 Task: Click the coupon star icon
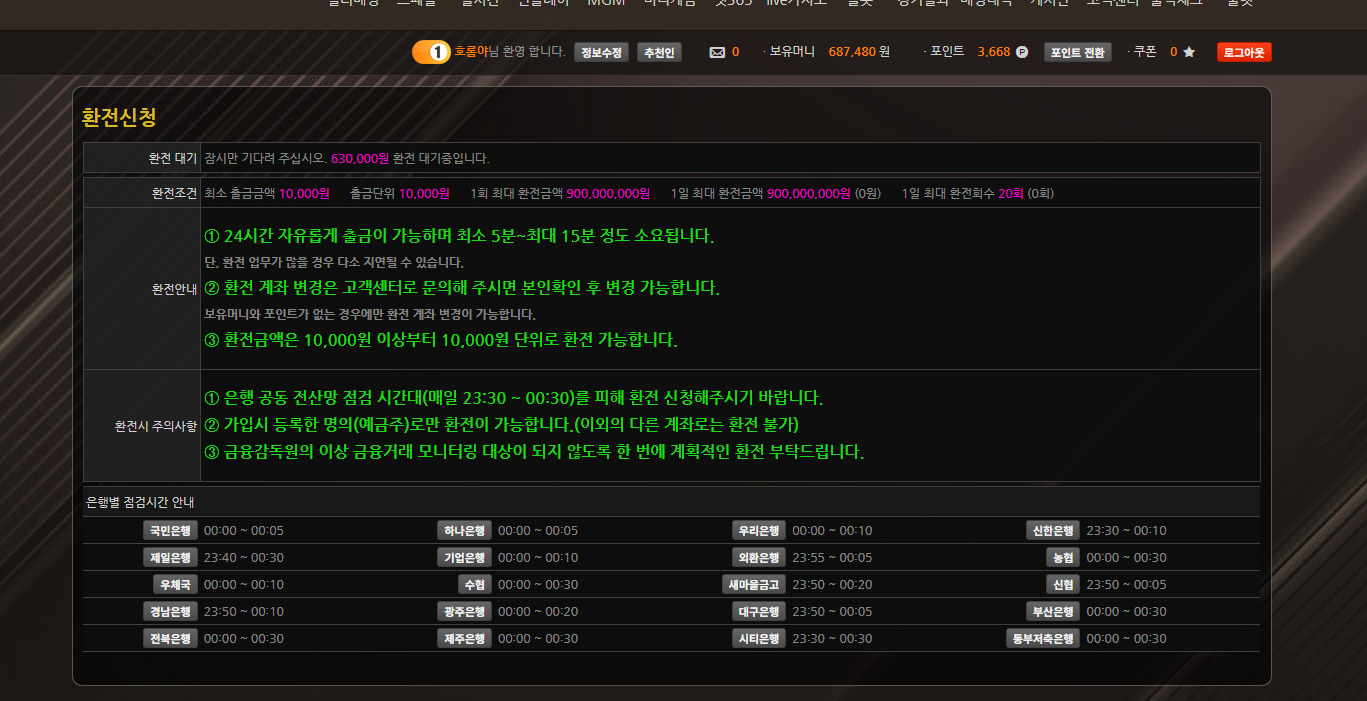tap(1189, 52)
